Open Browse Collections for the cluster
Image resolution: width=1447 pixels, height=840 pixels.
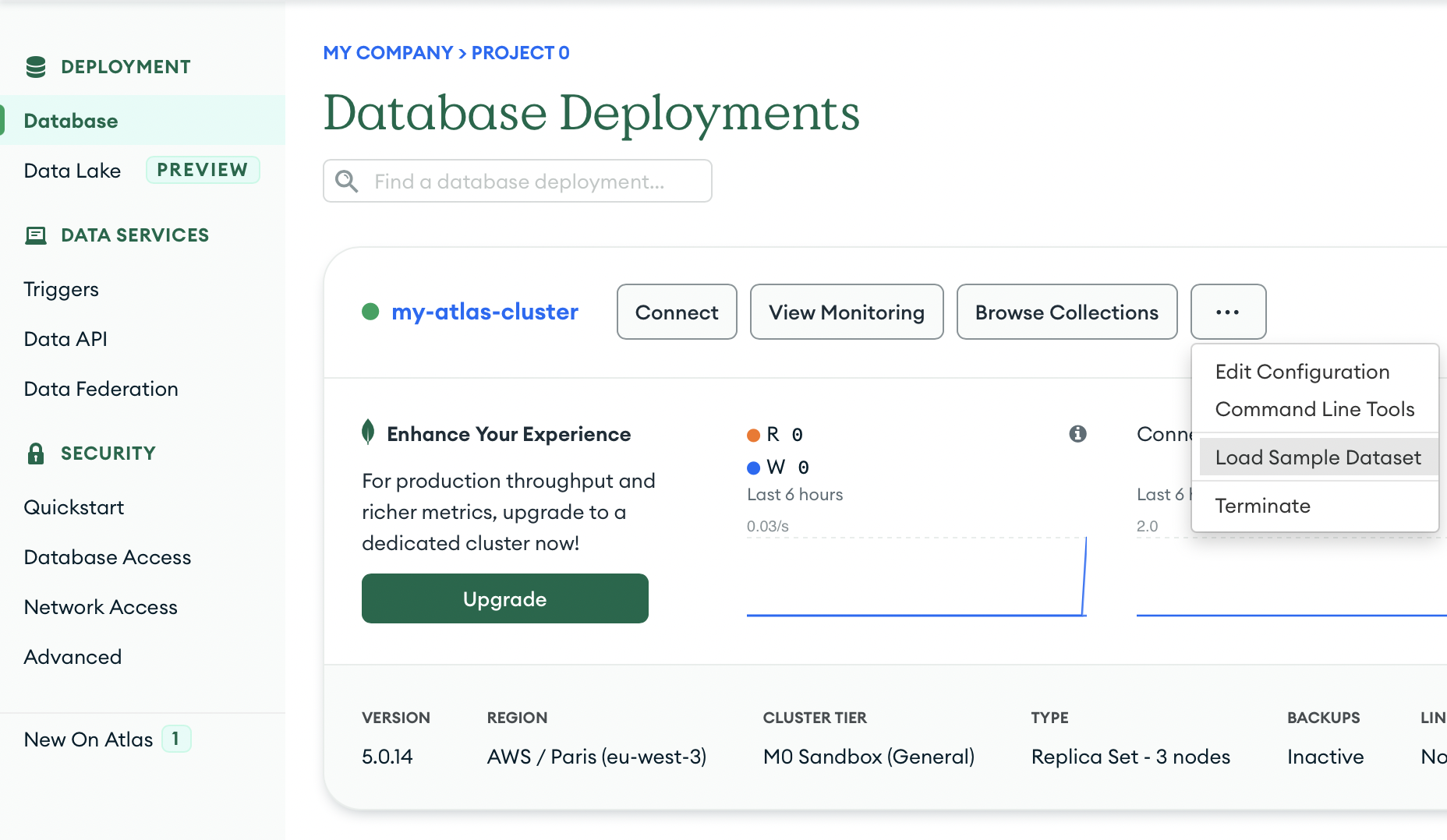pos(1067,312)
